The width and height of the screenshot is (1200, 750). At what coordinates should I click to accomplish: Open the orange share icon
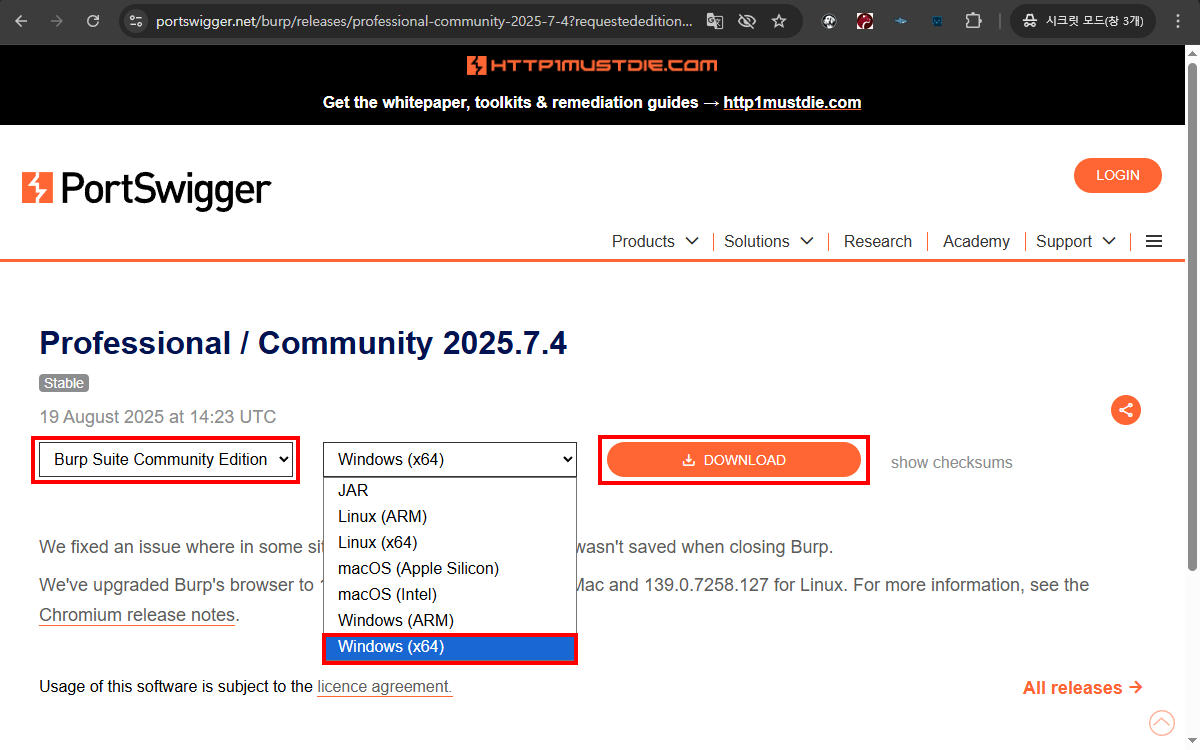1126,410
